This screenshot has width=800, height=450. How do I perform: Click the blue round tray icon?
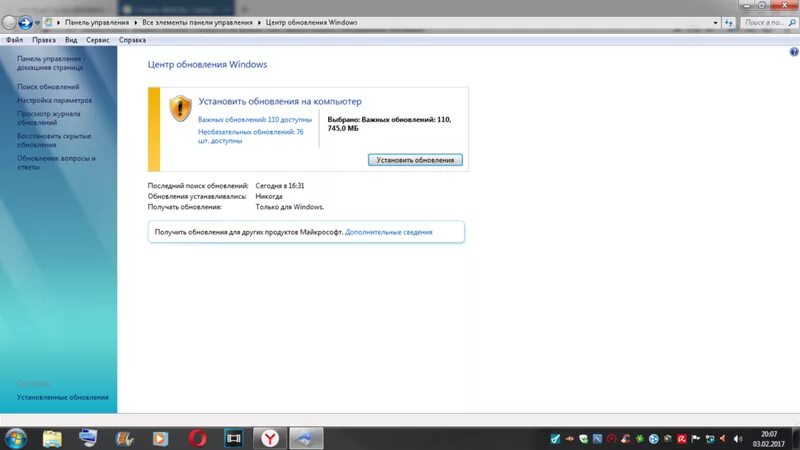654,439
